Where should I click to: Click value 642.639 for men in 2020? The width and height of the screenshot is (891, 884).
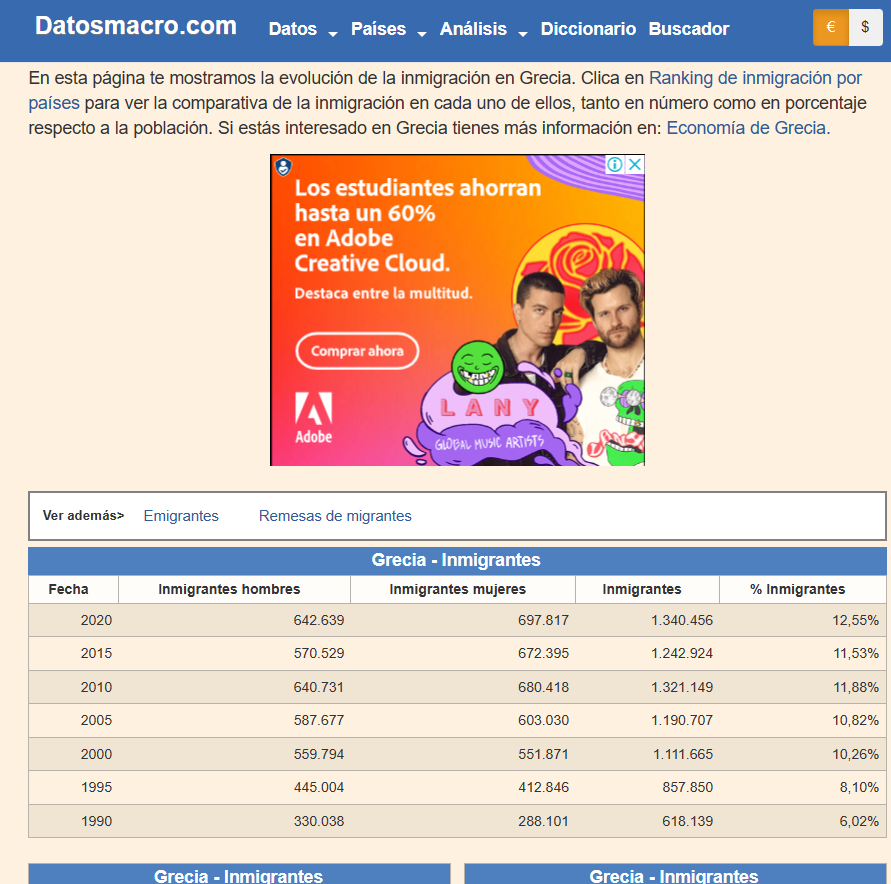point(319,620)
